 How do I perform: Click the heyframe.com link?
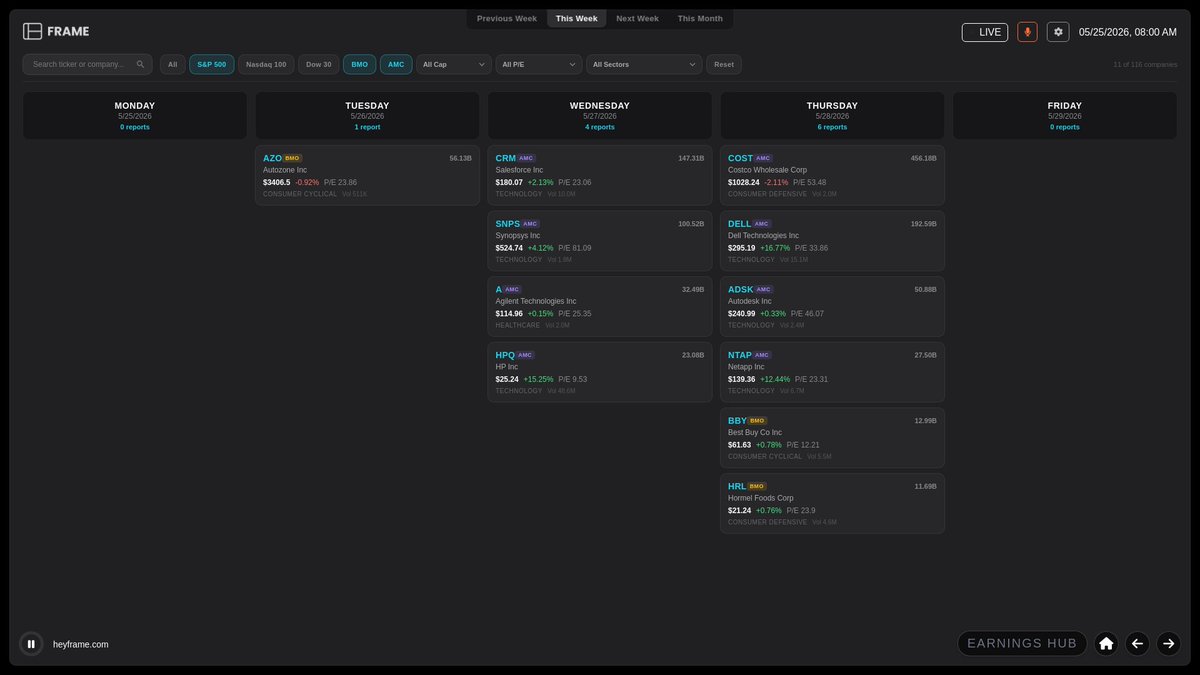coord(81,644)
